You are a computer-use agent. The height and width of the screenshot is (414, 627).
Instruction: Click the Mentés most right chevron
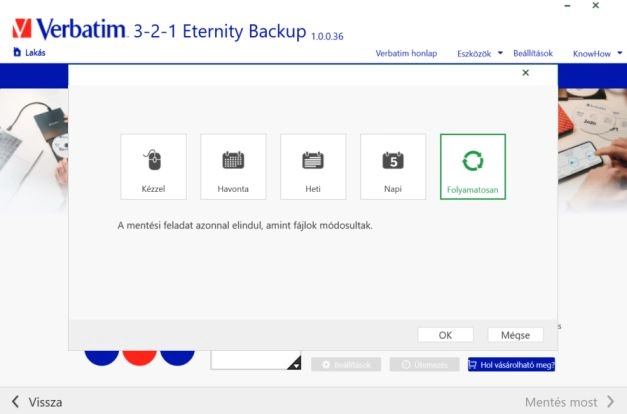(x=610, y=402)
